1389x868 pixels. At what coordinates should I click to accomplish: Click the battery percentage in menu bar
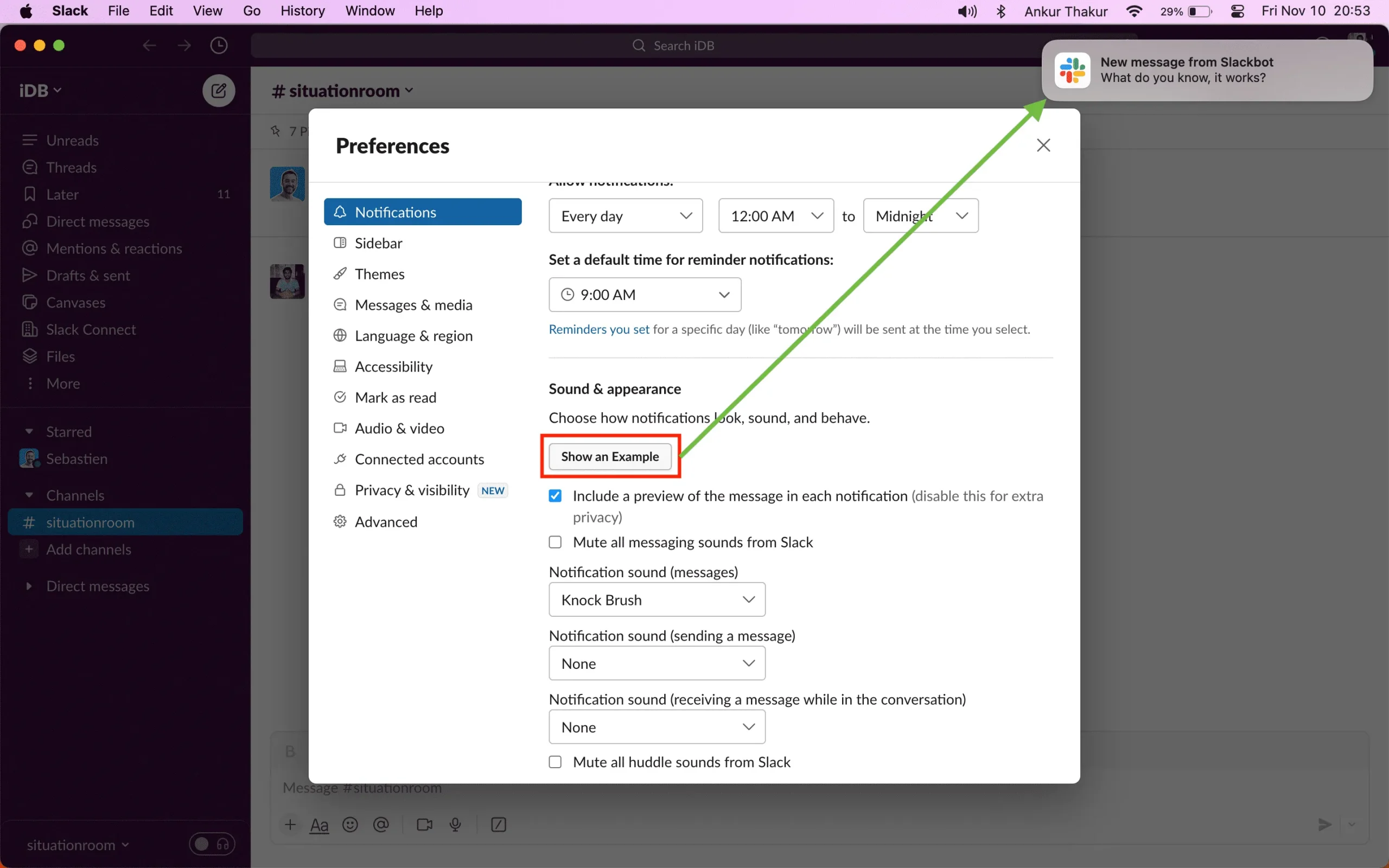pos(1172,11)
